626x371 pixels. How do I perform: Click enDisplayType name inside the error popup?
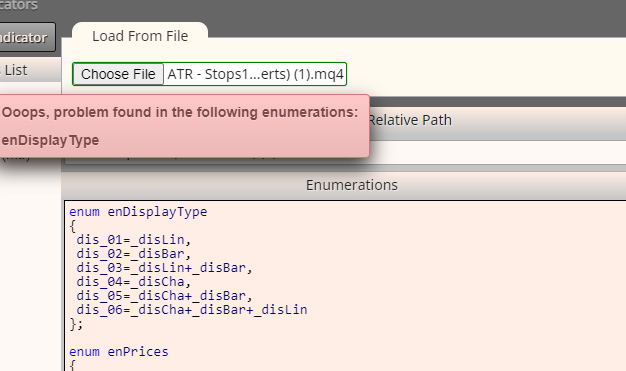click(x=50, y=141)
